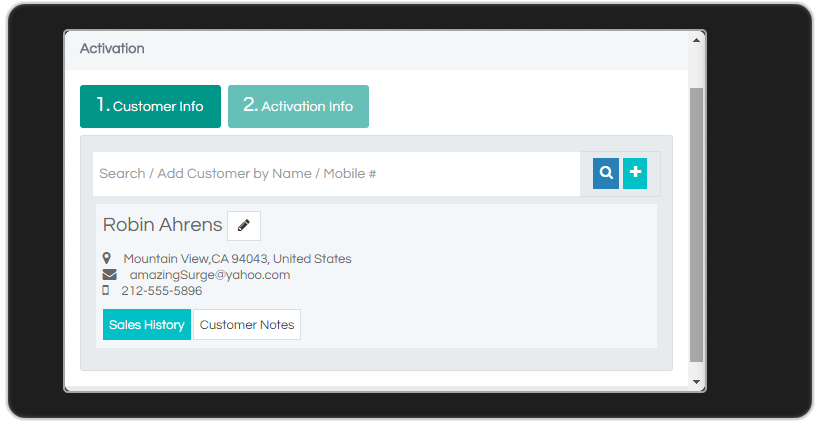
Task: Open the Sales History for the customer
Action: point(147,325)
